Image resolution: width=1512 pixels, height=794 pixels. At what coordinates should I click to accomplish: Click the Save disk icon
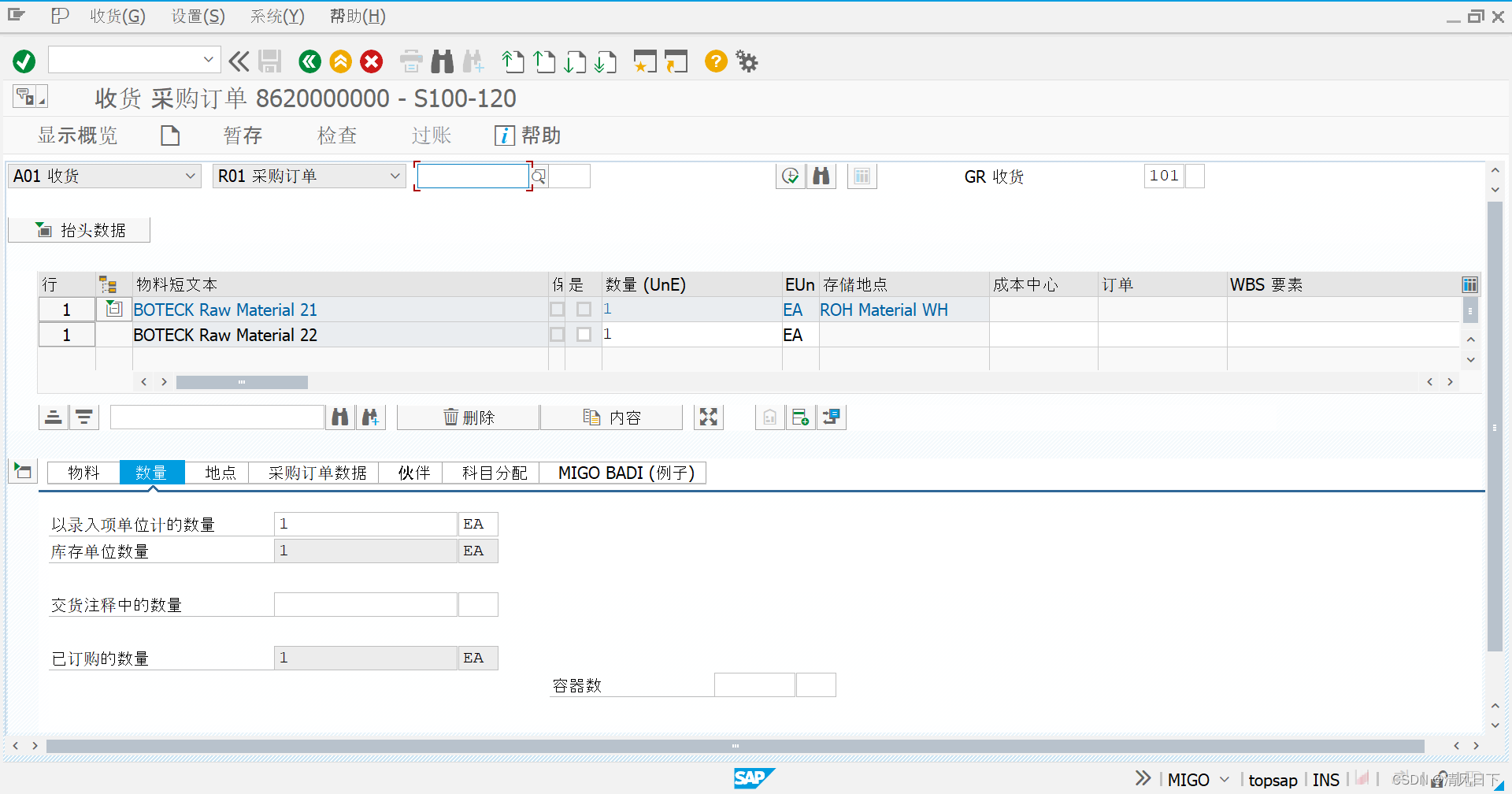(x=270, y=61)
